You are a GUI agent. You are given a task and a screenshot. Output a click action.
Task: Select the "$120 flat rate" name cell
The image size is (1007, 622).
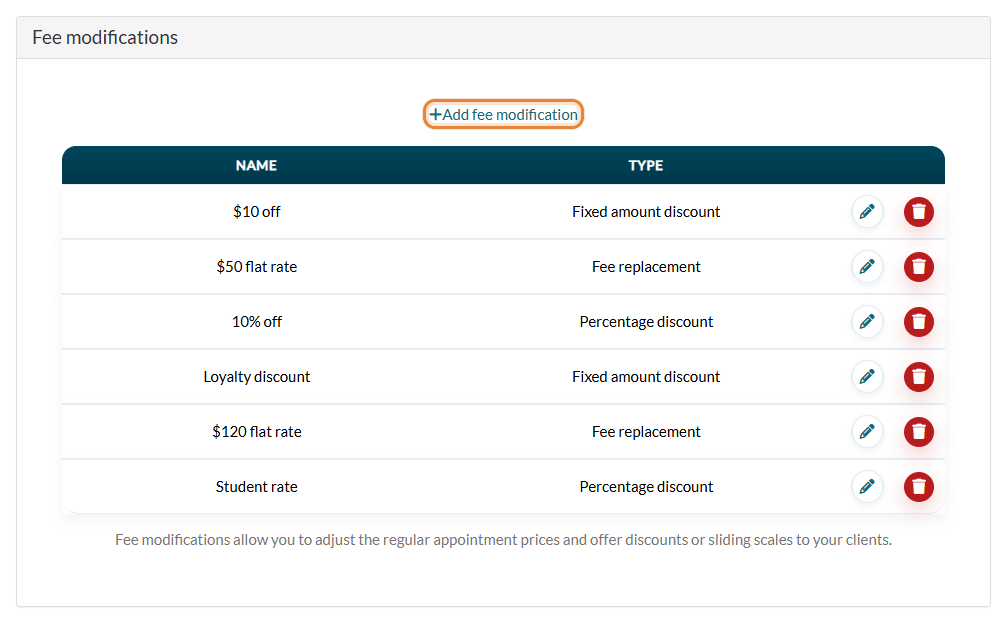[257, 431]
